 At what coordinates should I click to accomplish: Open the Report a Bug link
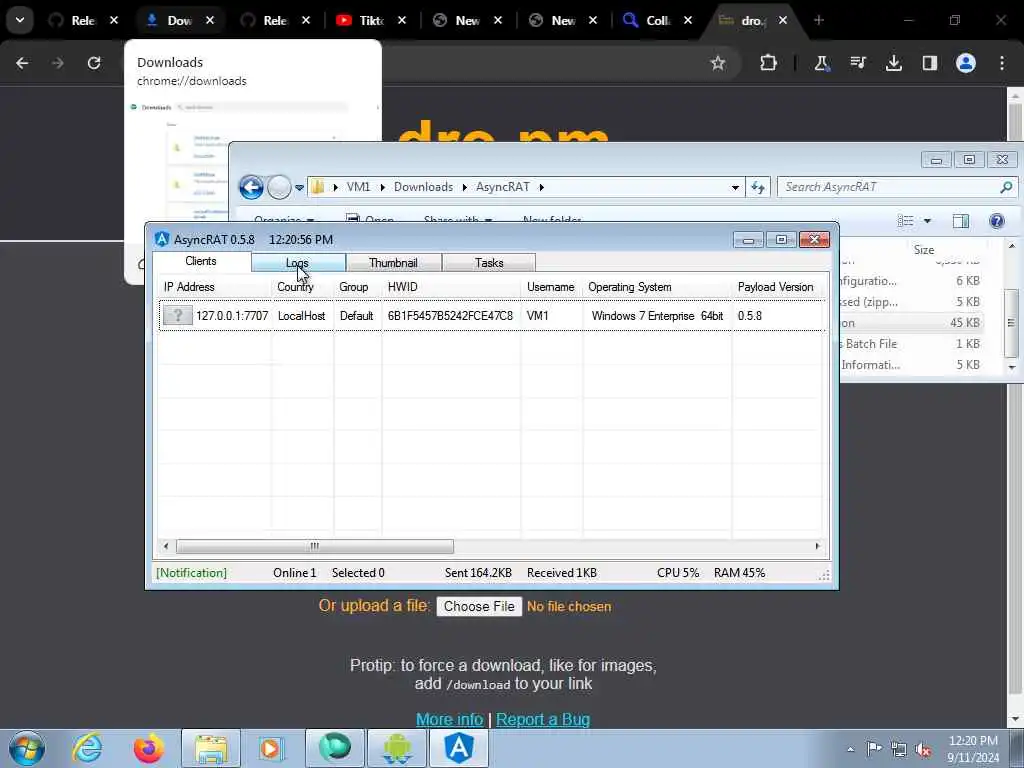coord(543,719)
